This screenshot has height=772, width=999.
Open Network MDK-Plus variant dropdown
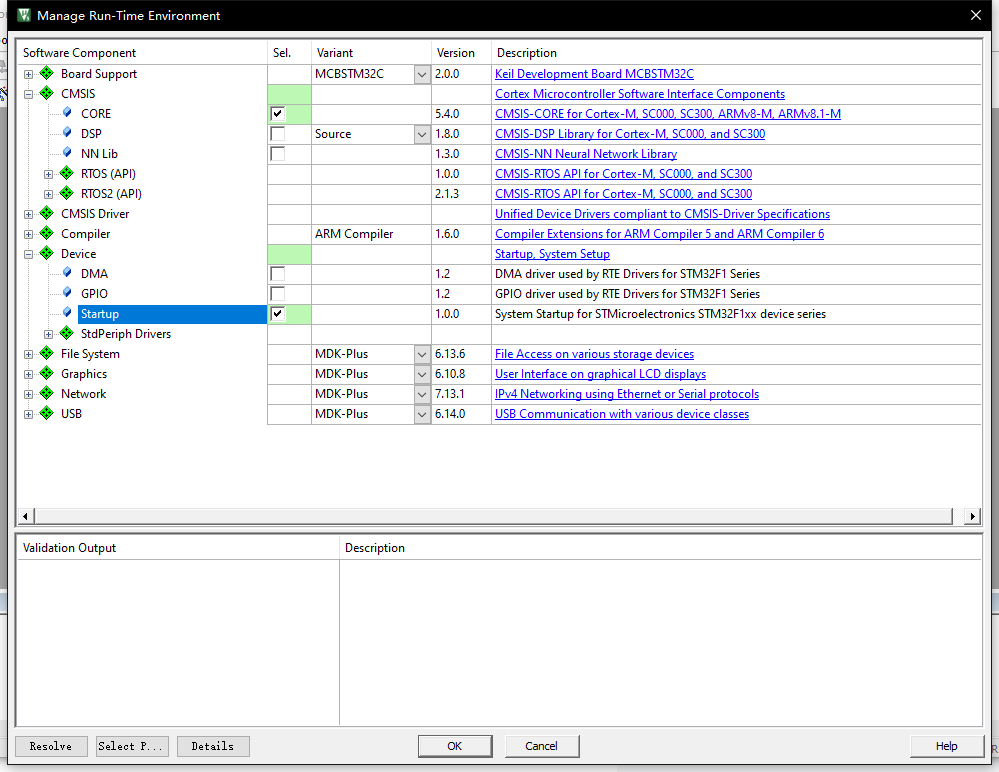click(x=422, y=394)
